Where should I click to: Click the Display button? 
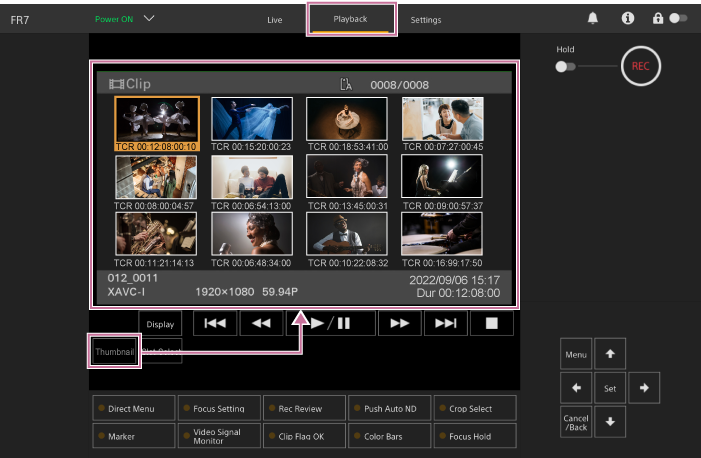[160, 324]
